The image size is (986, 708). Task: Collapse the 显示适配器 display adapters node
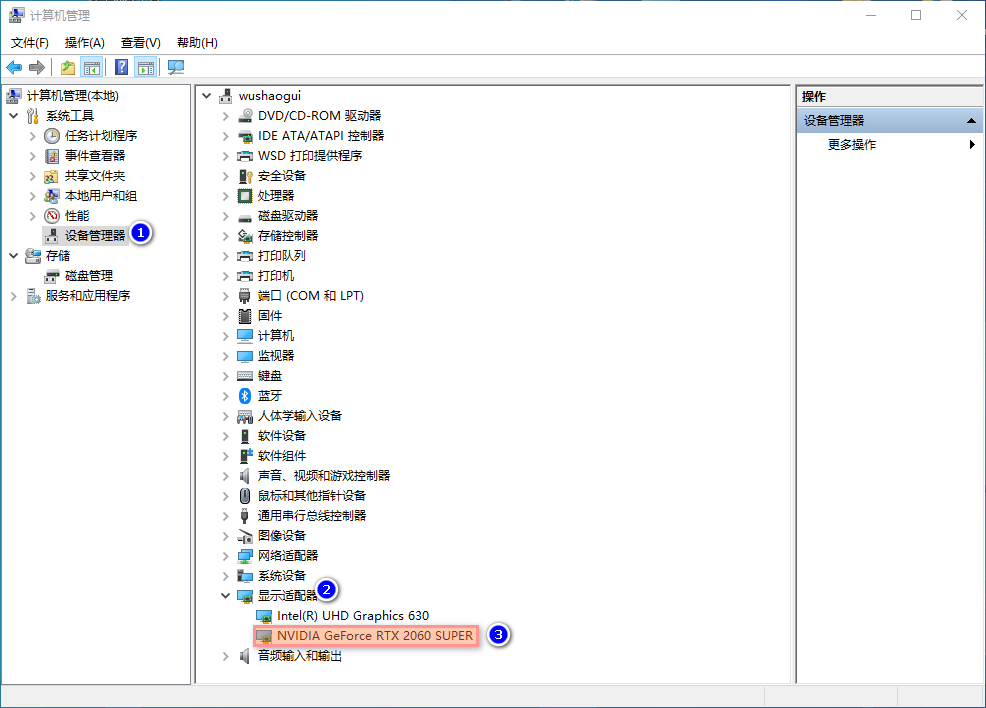click(225, 596)
